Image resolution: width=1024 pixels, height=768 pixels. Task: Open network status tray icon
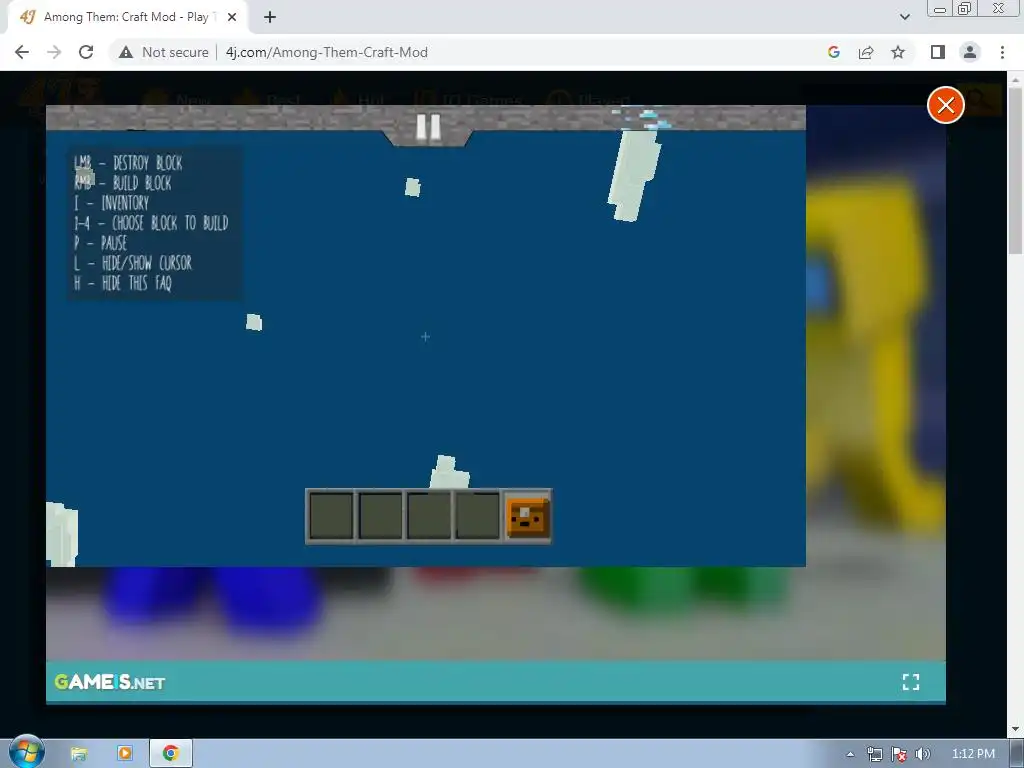tap(874, 754)
